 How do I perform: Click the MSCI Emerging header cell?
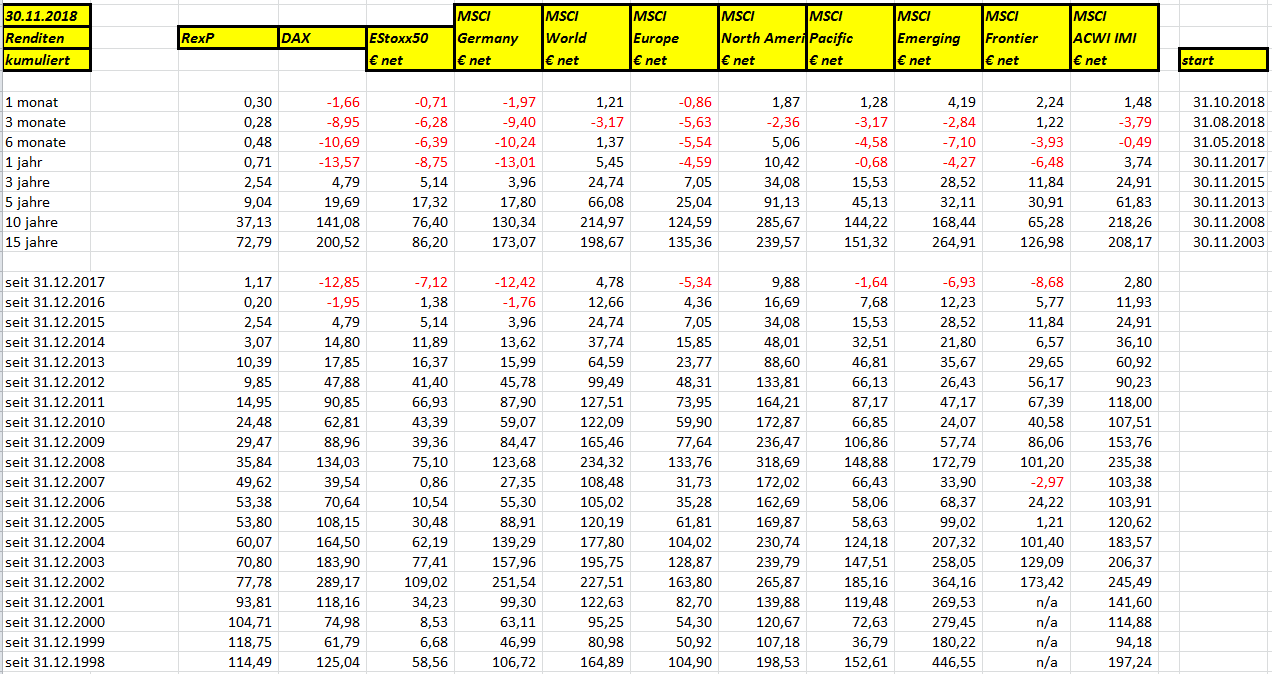937,38
